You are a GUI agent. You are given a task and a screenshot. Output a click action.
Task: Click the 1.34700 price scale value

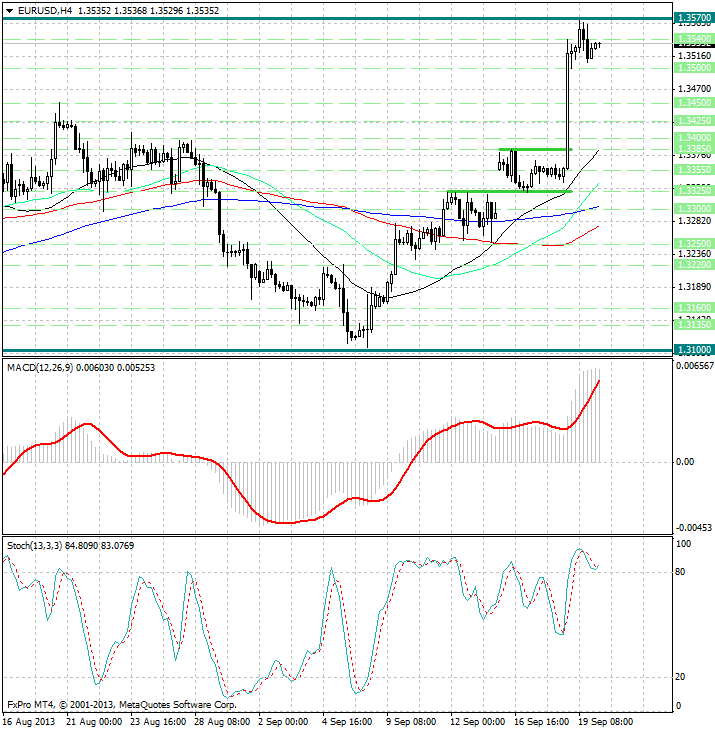(695, 88)
